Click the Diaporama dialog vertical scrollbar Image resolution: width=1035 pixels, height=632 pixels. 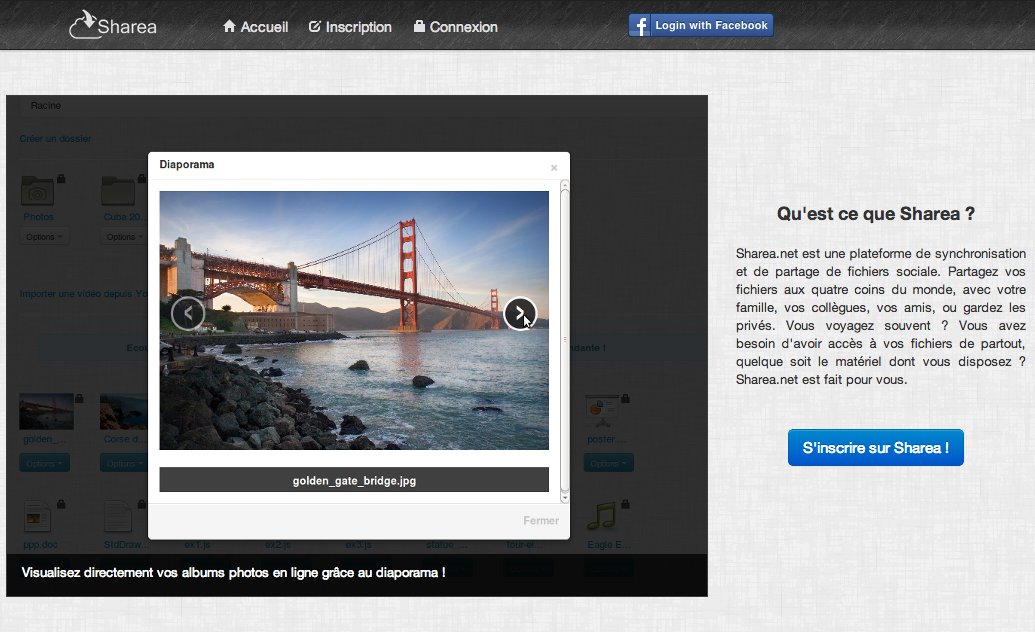coord(564,341)
